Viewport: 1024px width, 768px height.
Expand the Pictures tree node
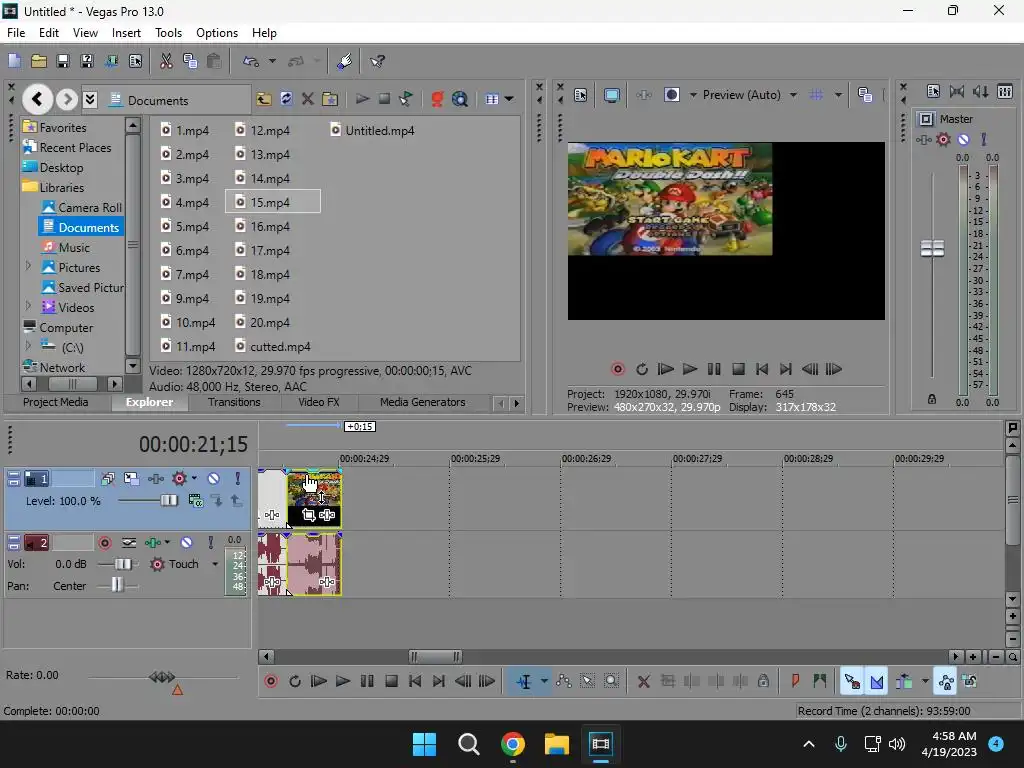coord(28,266)
